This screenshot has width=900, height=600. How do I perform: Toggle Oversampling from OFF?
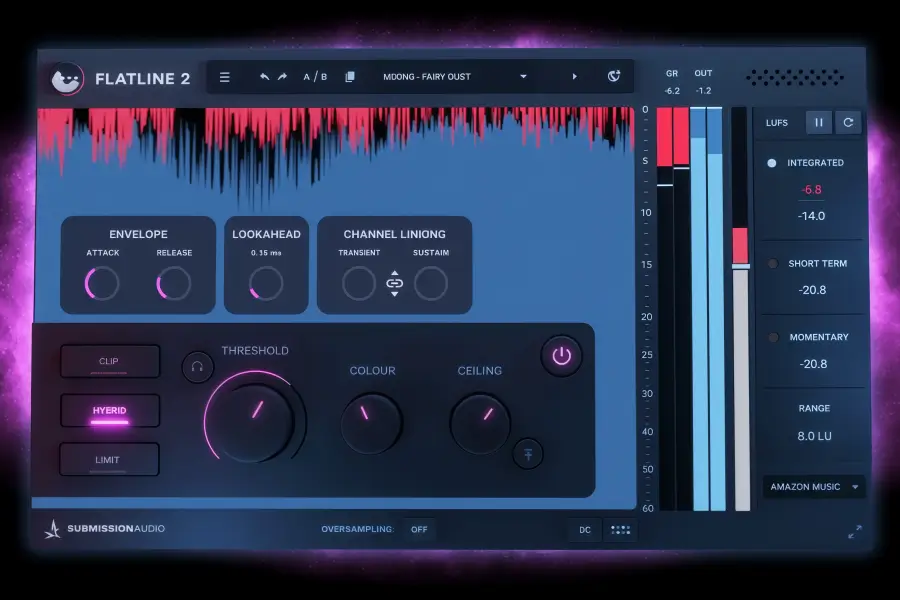coord(419,530)
